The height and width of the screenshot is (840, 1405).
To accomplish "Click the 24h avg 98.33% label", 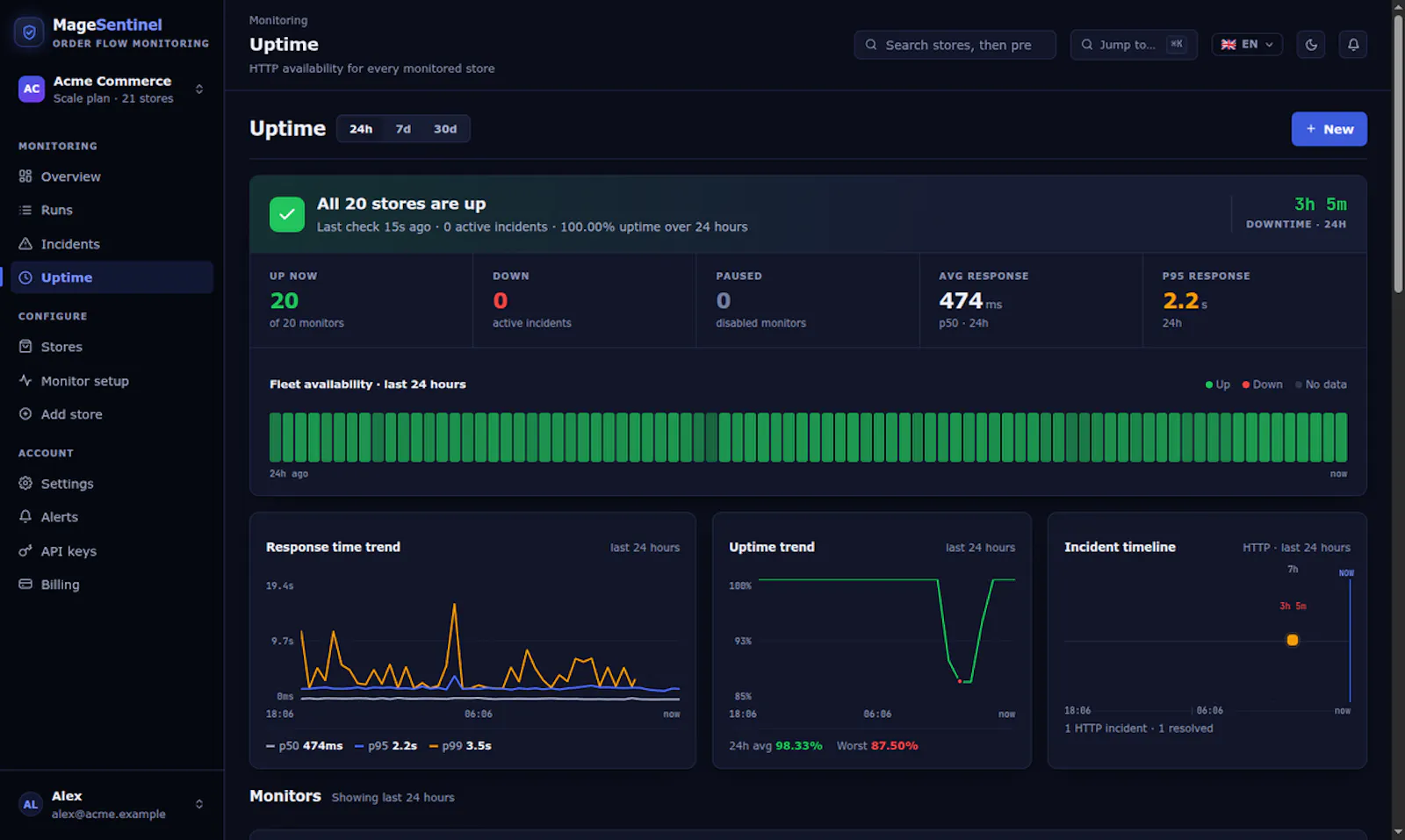I will (x=775, y=745).
